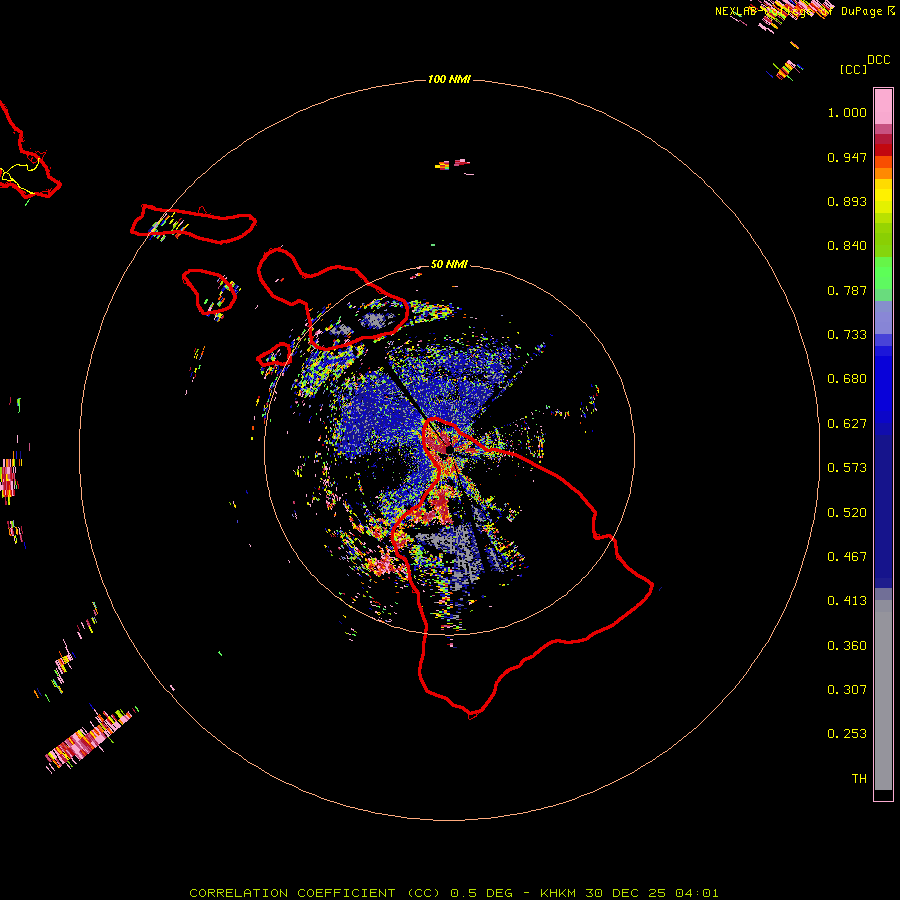Viewport: 900px width, 900px height.
Task: Click the Correlation Coefficient caption at bottom
Action: (x=453, y=893)
